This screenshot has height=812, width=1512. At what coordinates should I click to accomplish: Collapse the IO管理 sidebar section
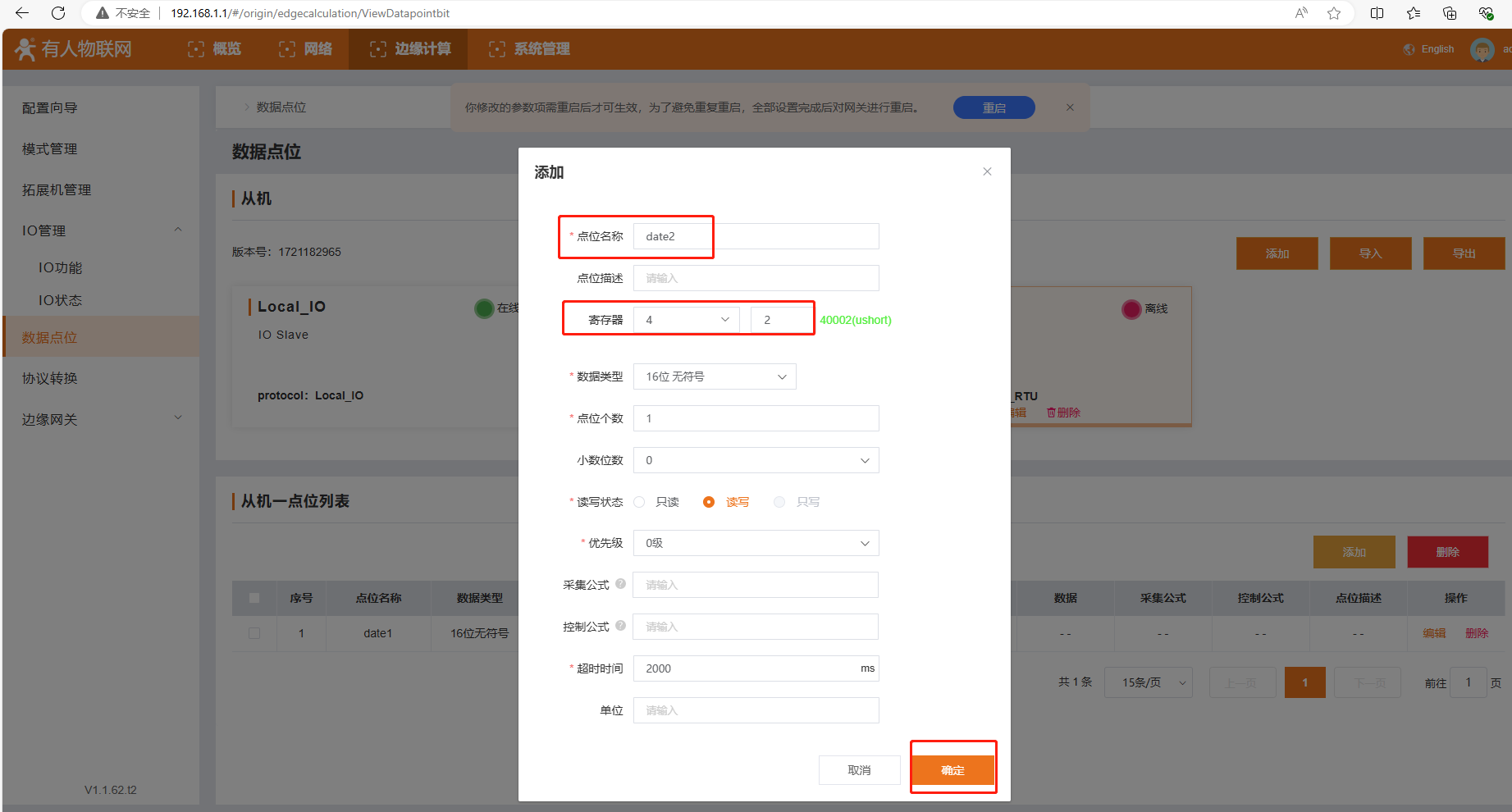click(178, 230)
